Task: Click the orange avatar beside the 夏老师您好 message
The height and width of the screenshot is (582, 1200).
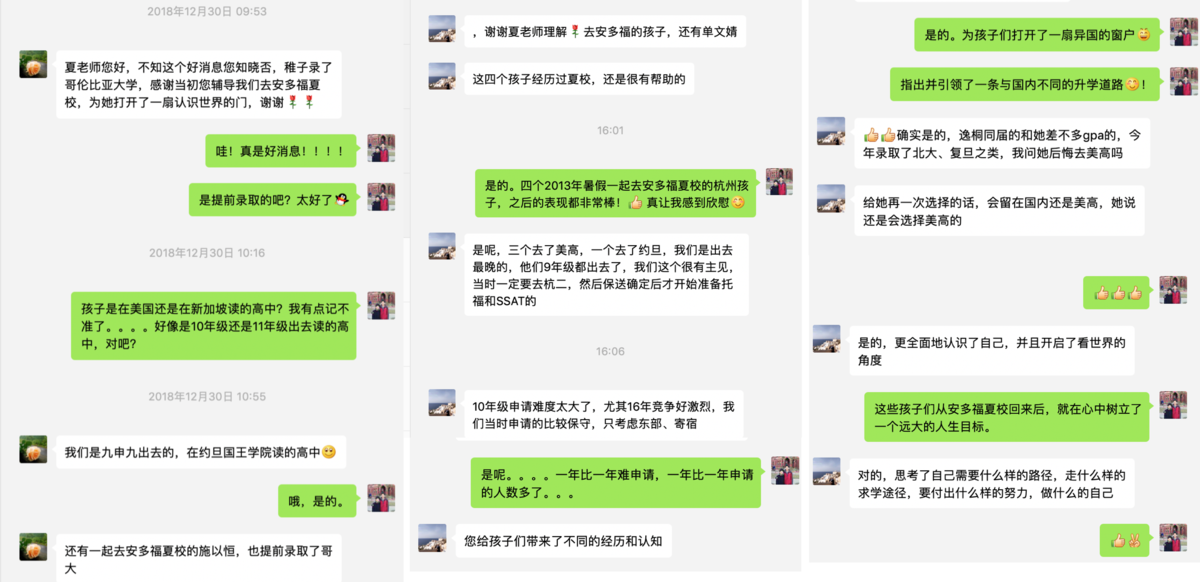Action: coord(33,64)
